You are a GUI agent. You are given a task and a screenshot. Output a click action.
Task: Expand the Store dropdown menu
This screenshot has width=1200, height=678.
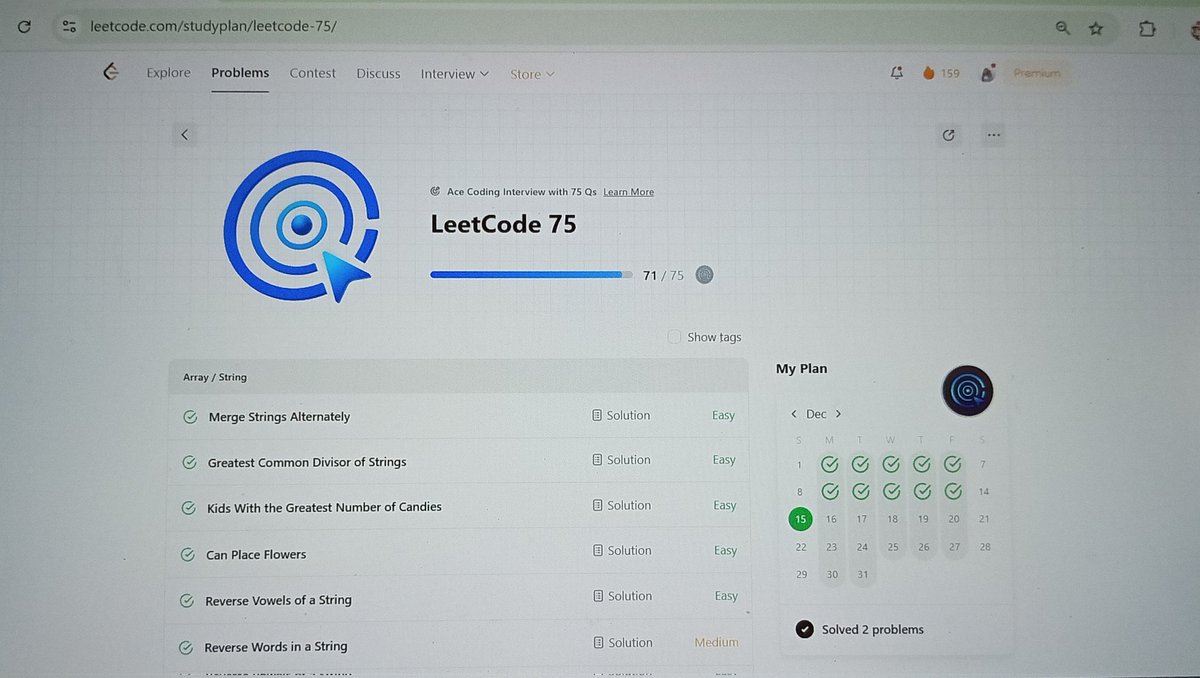coord(532,74)
